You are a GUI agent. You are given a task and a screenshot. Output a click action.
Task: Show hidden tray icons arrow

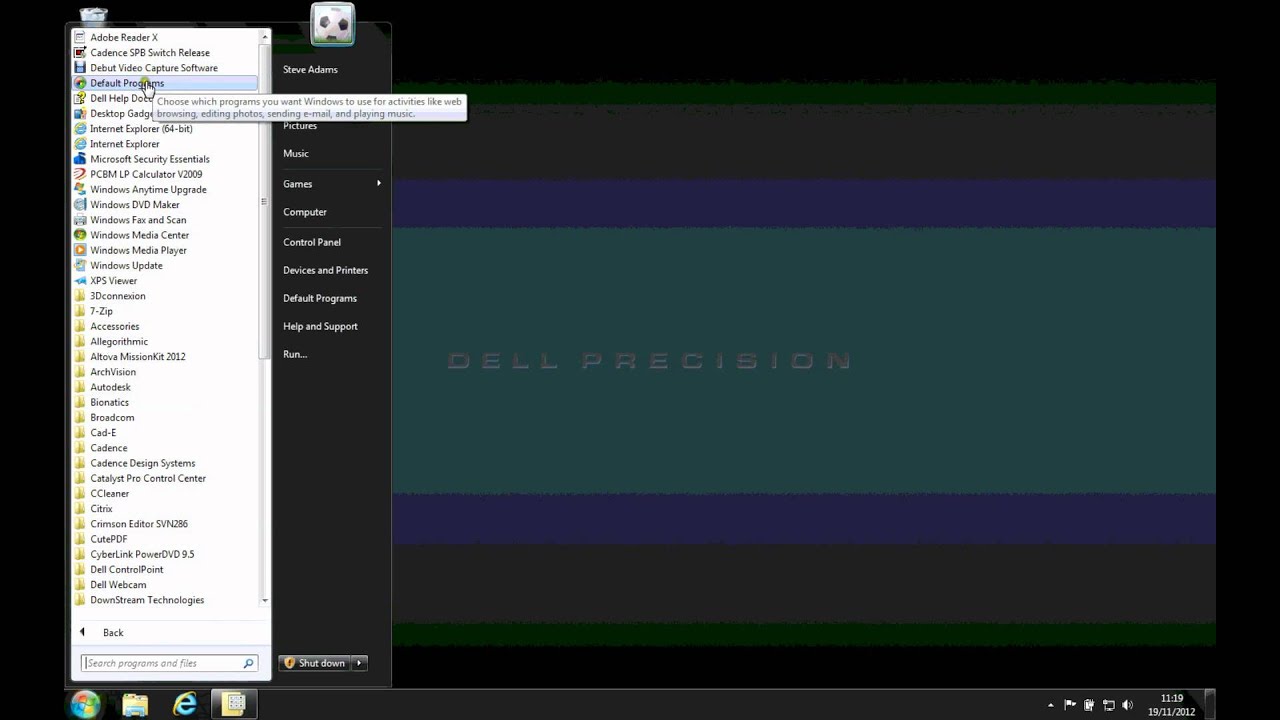[x=1051, y=705]
